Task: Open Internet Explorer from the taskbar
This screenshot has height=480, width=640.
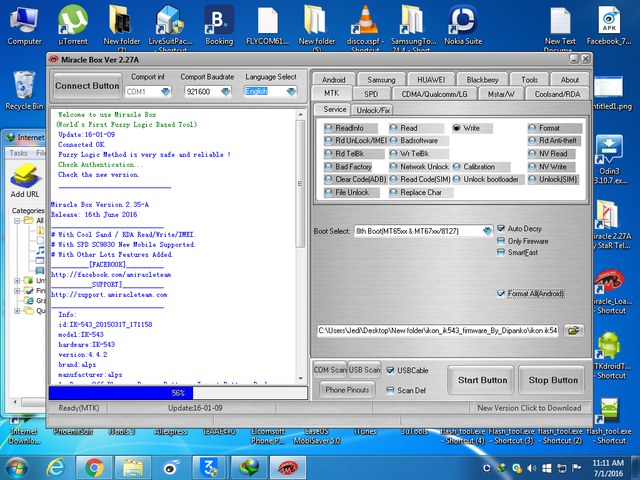Action: pyautogui.click(x=58, y=467)
